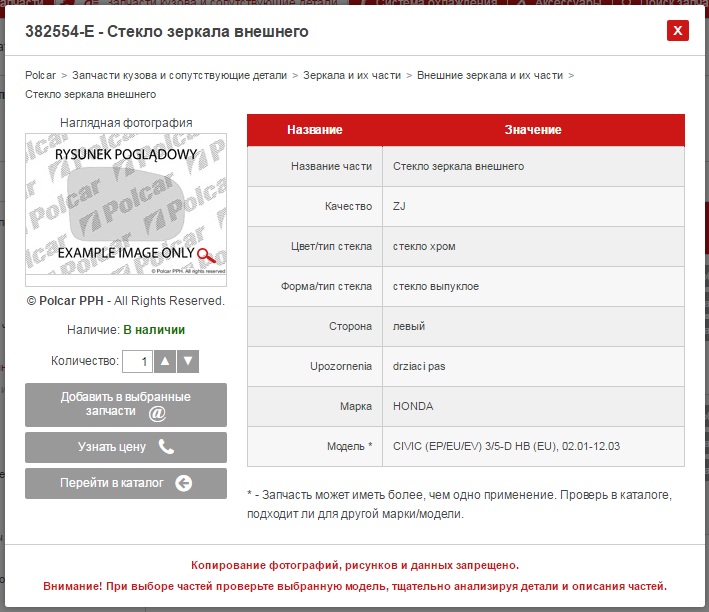Click the left arrow icon on catalog button
Screen dimensions: 709x612
point(183,483)
